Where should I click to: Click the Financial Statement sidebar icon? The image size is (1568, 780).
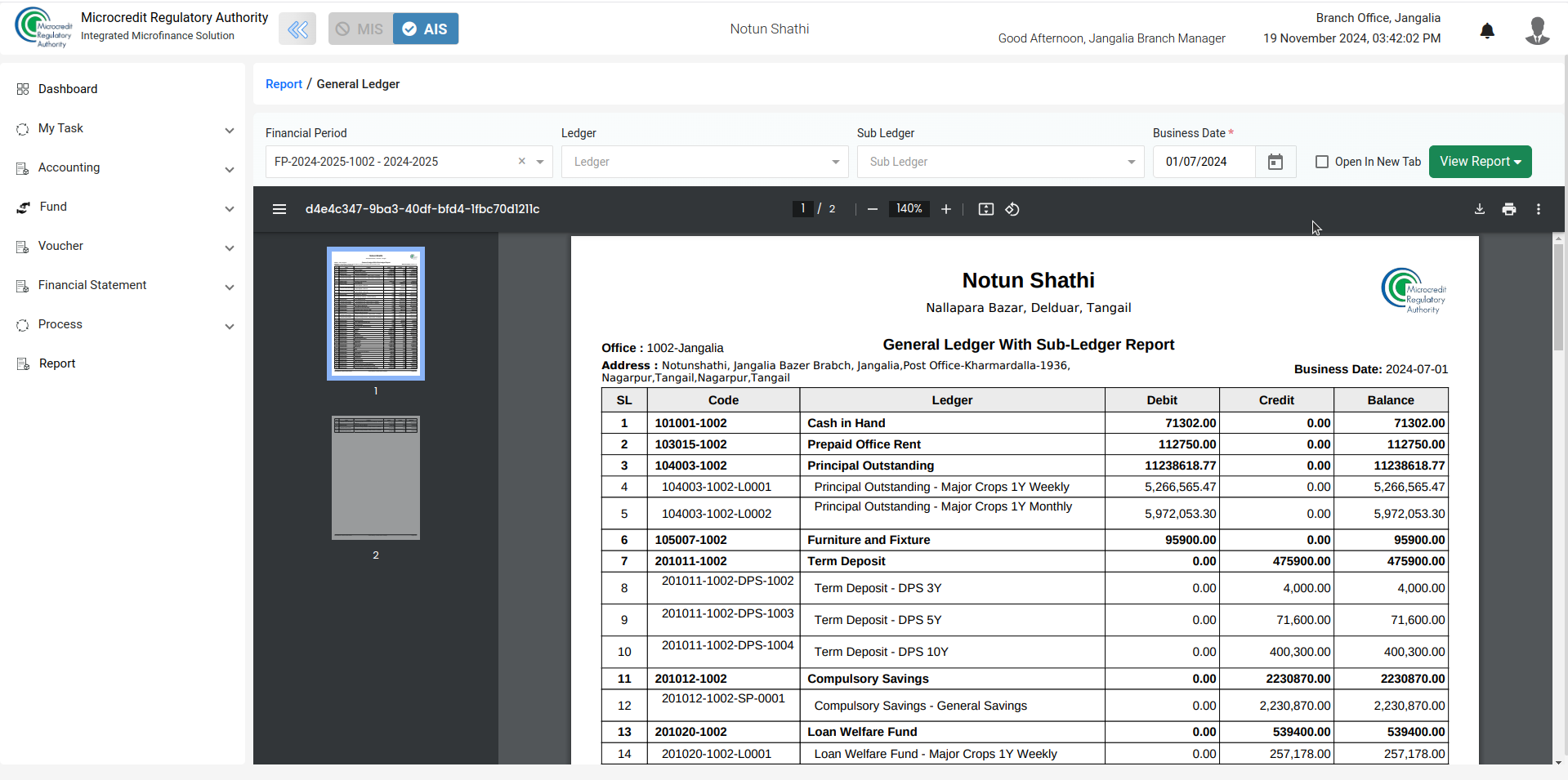click(23, 286)
